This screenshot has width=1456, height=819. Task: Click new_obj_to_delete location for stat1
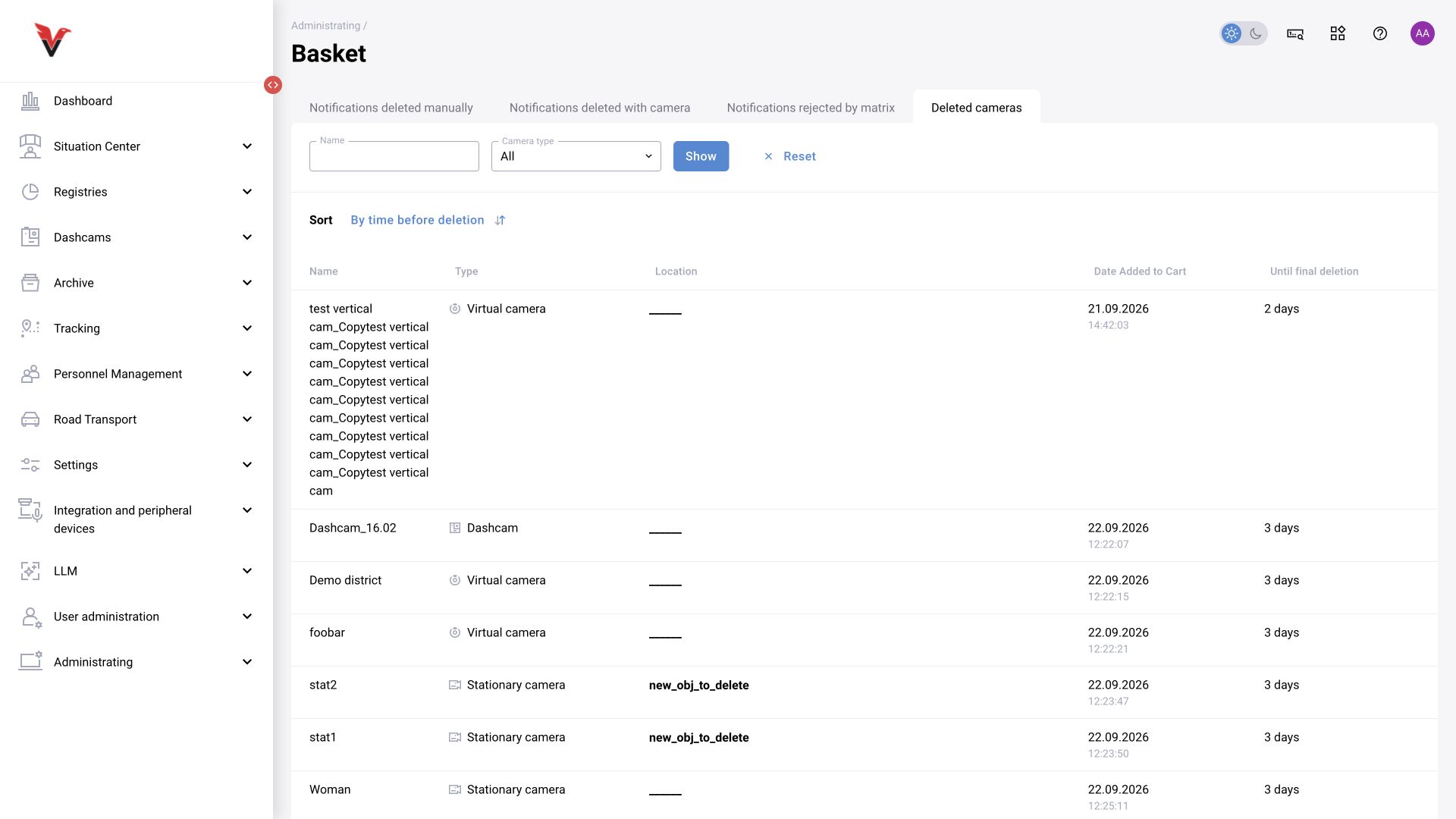699,737
